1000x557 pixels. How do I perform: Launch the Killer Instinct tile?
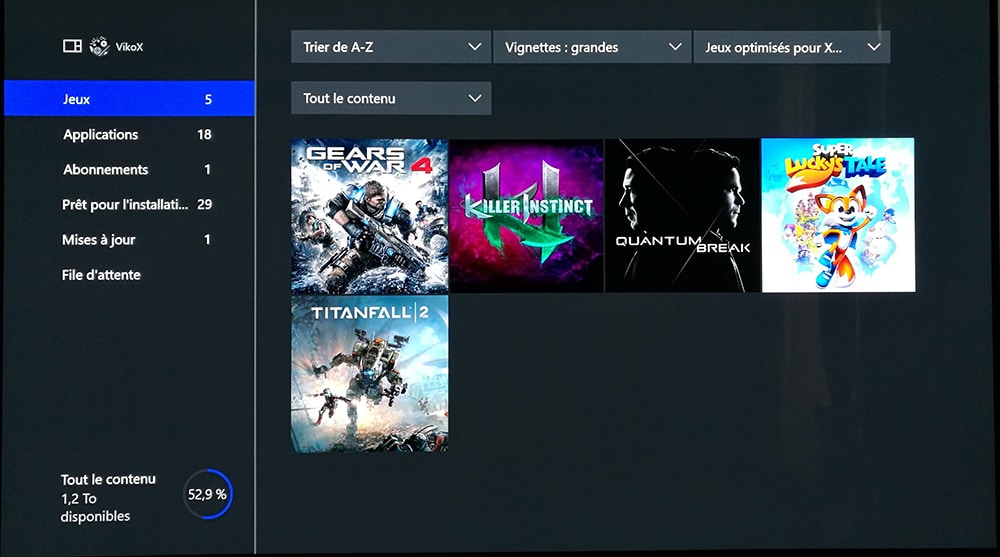click(x=526, y=216)
